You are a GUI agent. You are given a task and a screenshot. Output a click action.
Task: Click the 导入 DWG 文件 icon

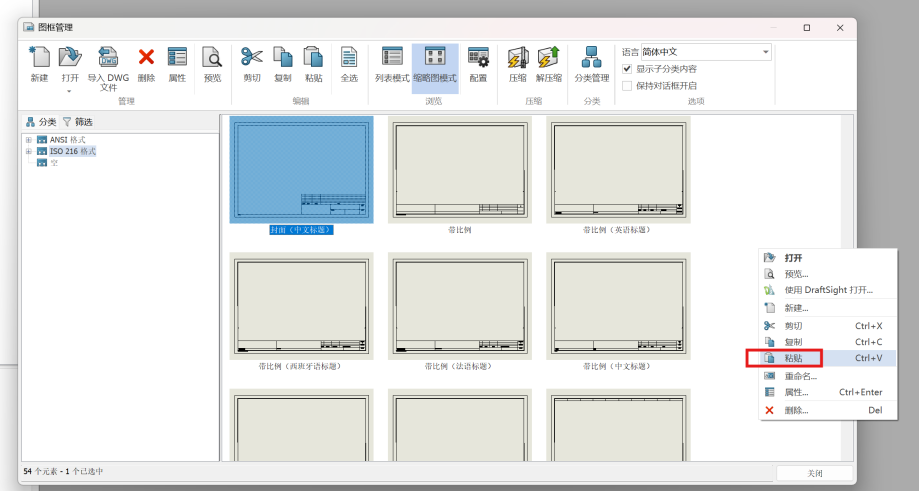coord(108,59)
